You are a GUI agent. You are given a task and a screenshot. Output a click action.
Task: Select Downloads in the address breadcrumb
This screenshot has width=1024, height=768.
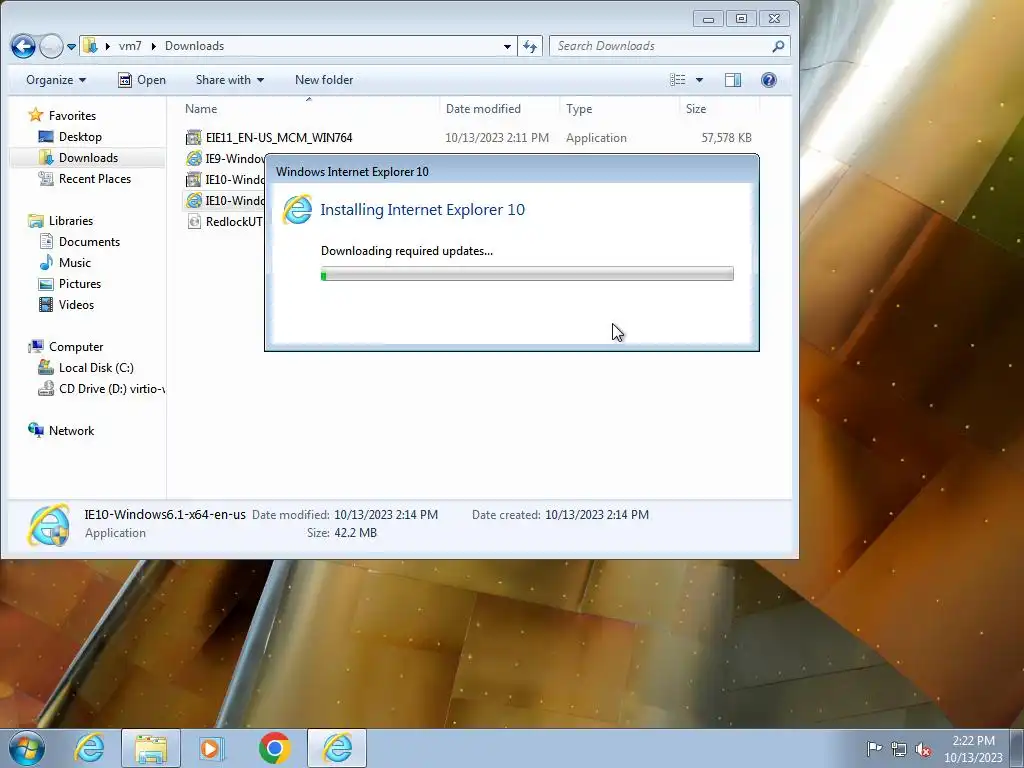(x=194, y=46)
